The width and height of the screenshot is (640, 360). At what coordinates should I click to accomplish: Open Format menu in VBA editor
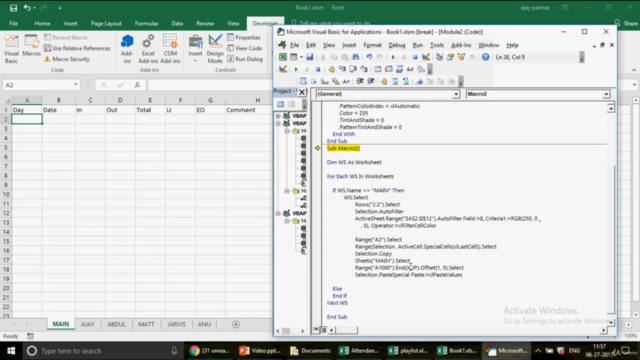[372, 45]
